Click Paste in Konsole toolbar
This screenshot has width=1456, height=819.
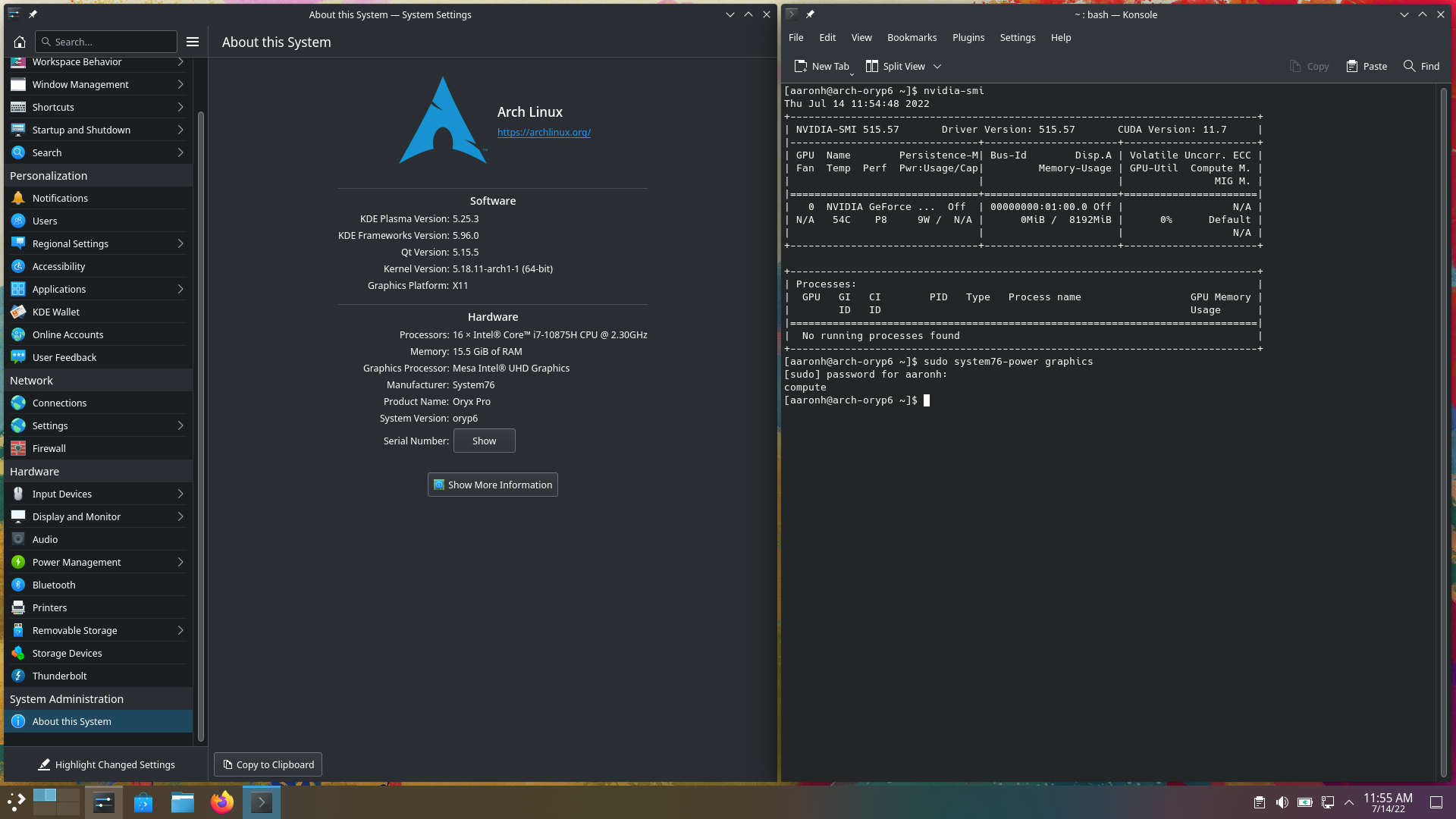click(x=1367, y=66)
